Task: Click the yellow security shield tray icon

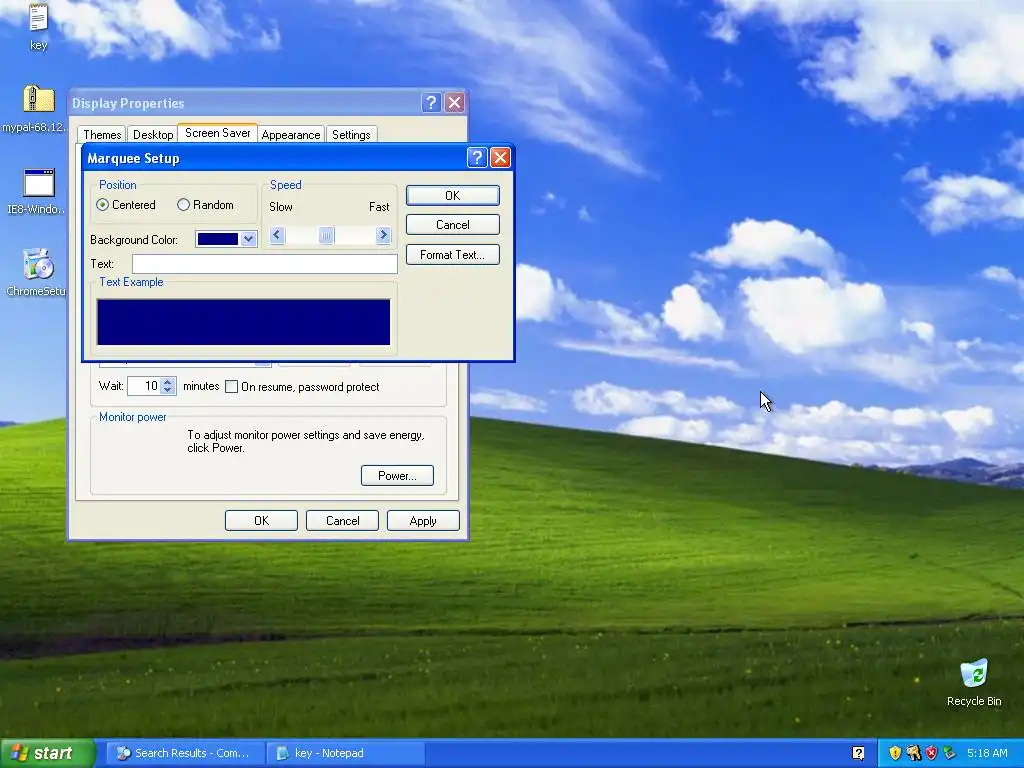Action: [x=895, y=753]
